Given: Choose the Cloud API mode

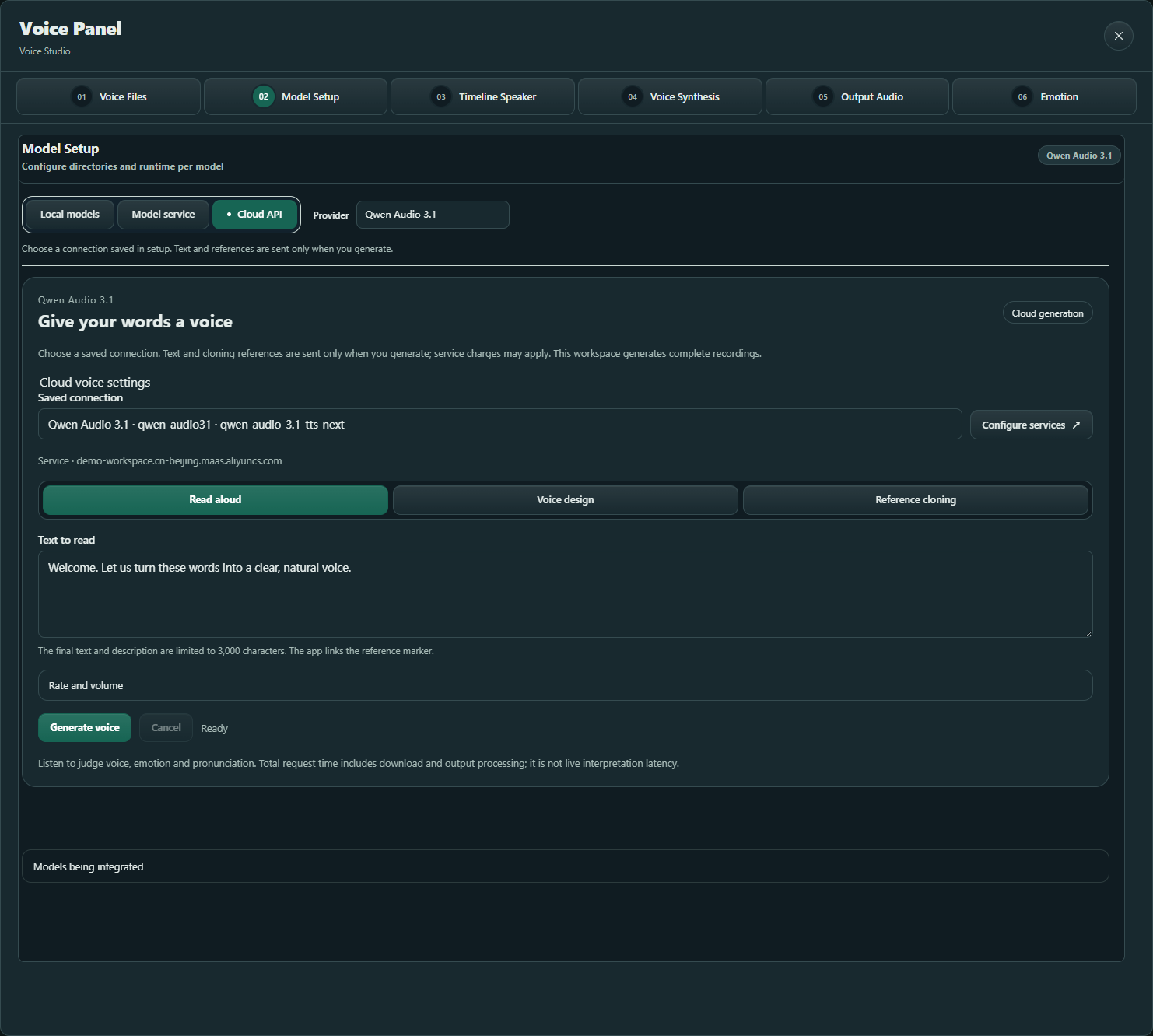Looking at the screenshot, I should pyautogui.click(x=254, y=215).
